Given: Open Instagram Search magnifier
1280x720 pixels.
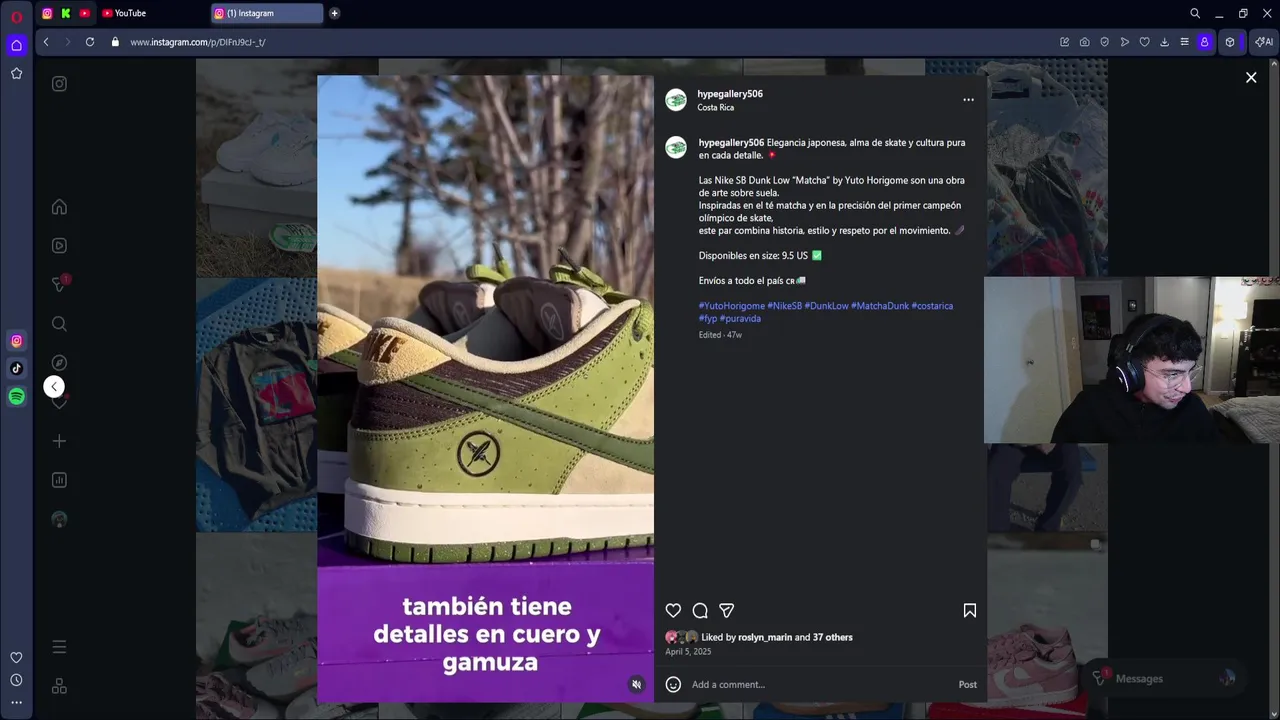Looking at the screenshot, I should [59, 324].
